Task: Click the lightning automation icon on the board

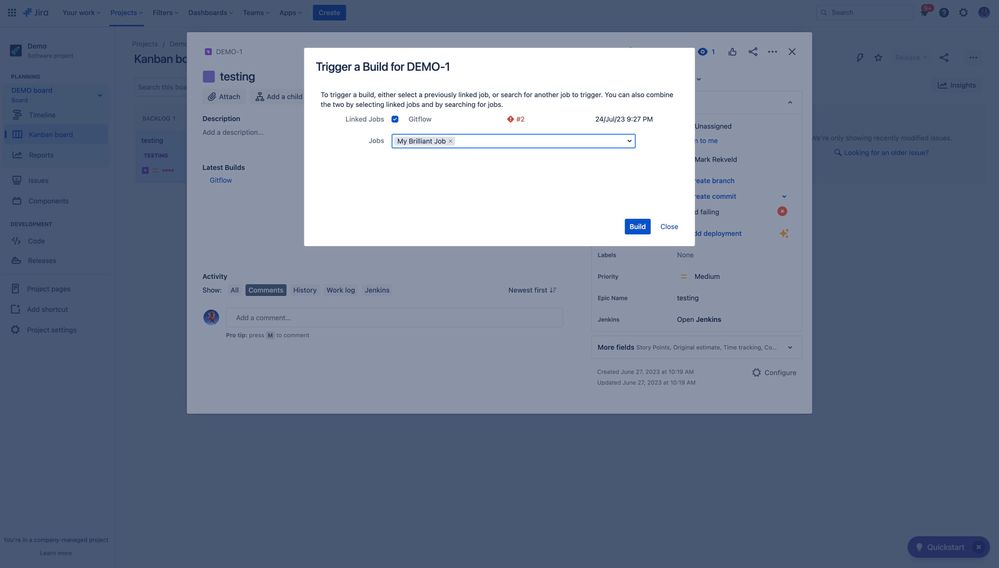Action: click(859, 57)
